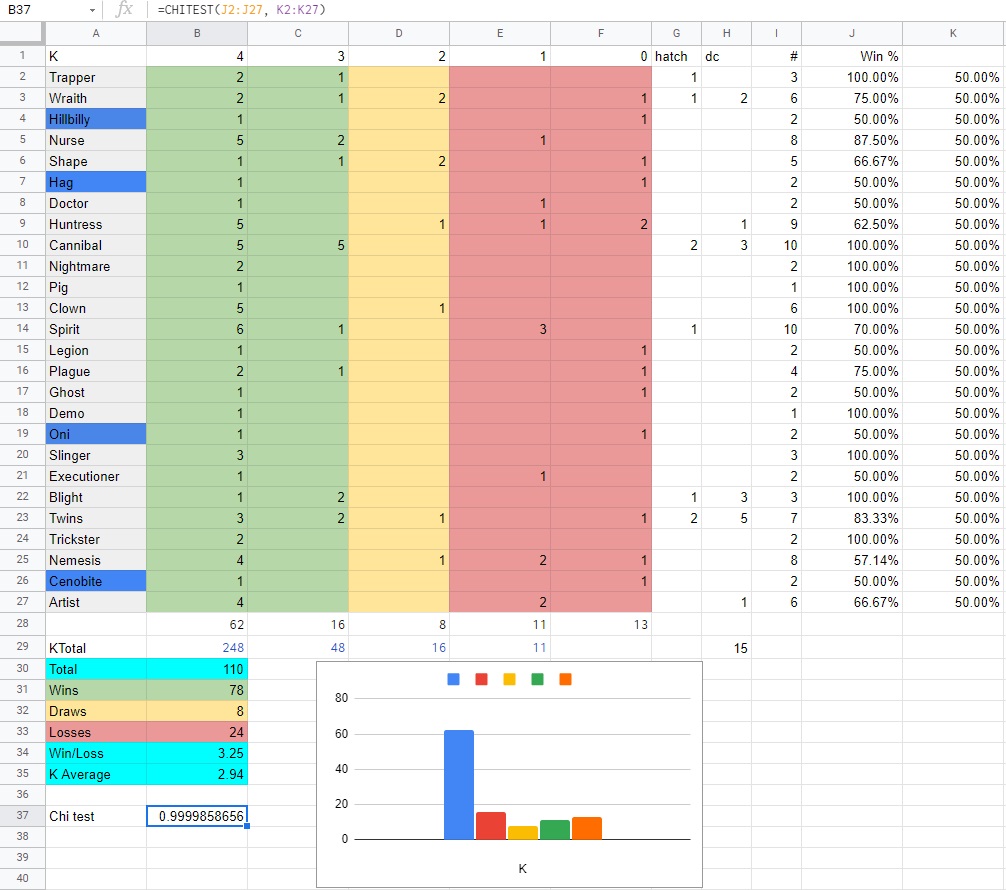The height and width of the screenshot is (890, 1006).
Task: Click the '#' header cell
Action: point(776,56)
